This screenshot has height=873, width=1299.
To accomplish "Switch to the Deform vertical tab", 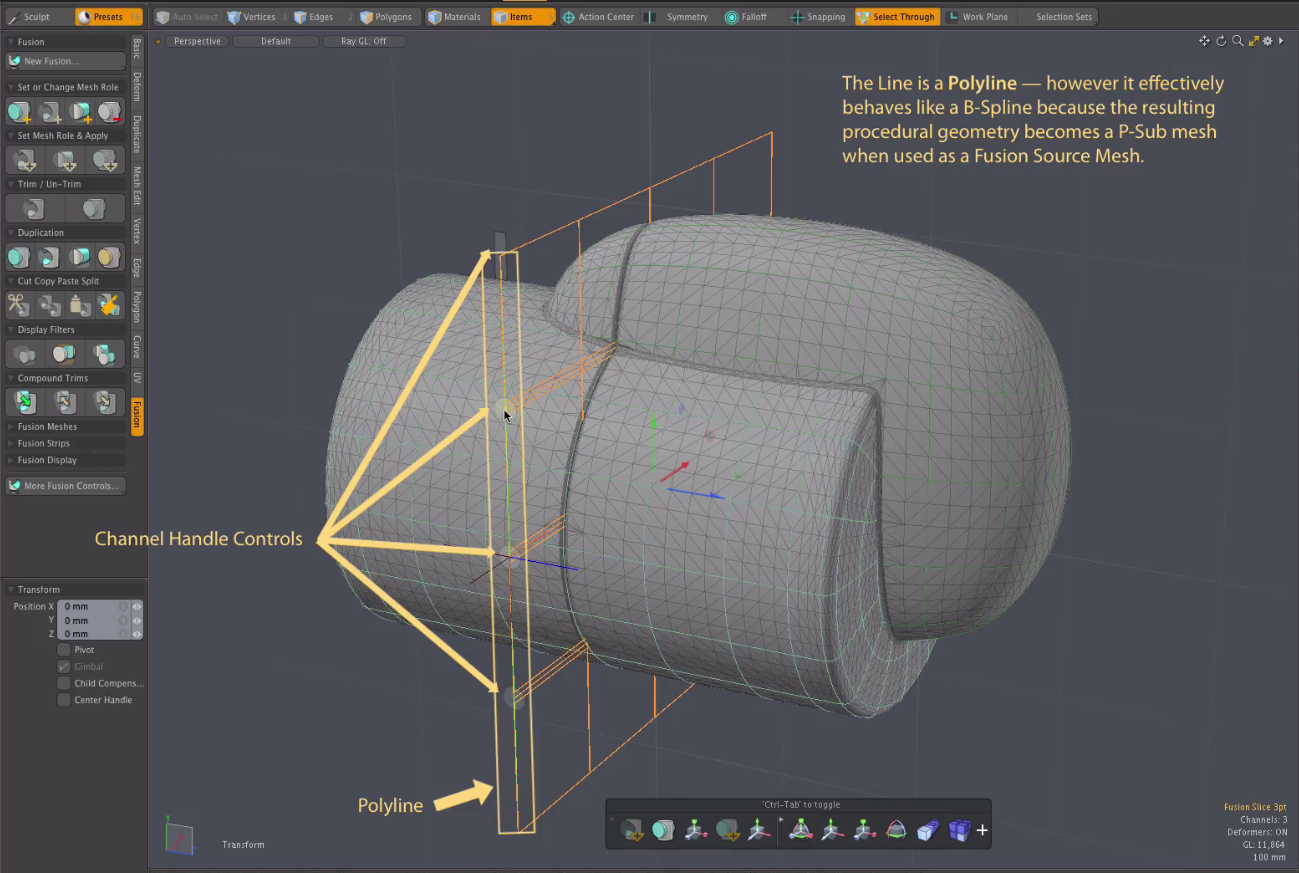I will tap(137, 86).
